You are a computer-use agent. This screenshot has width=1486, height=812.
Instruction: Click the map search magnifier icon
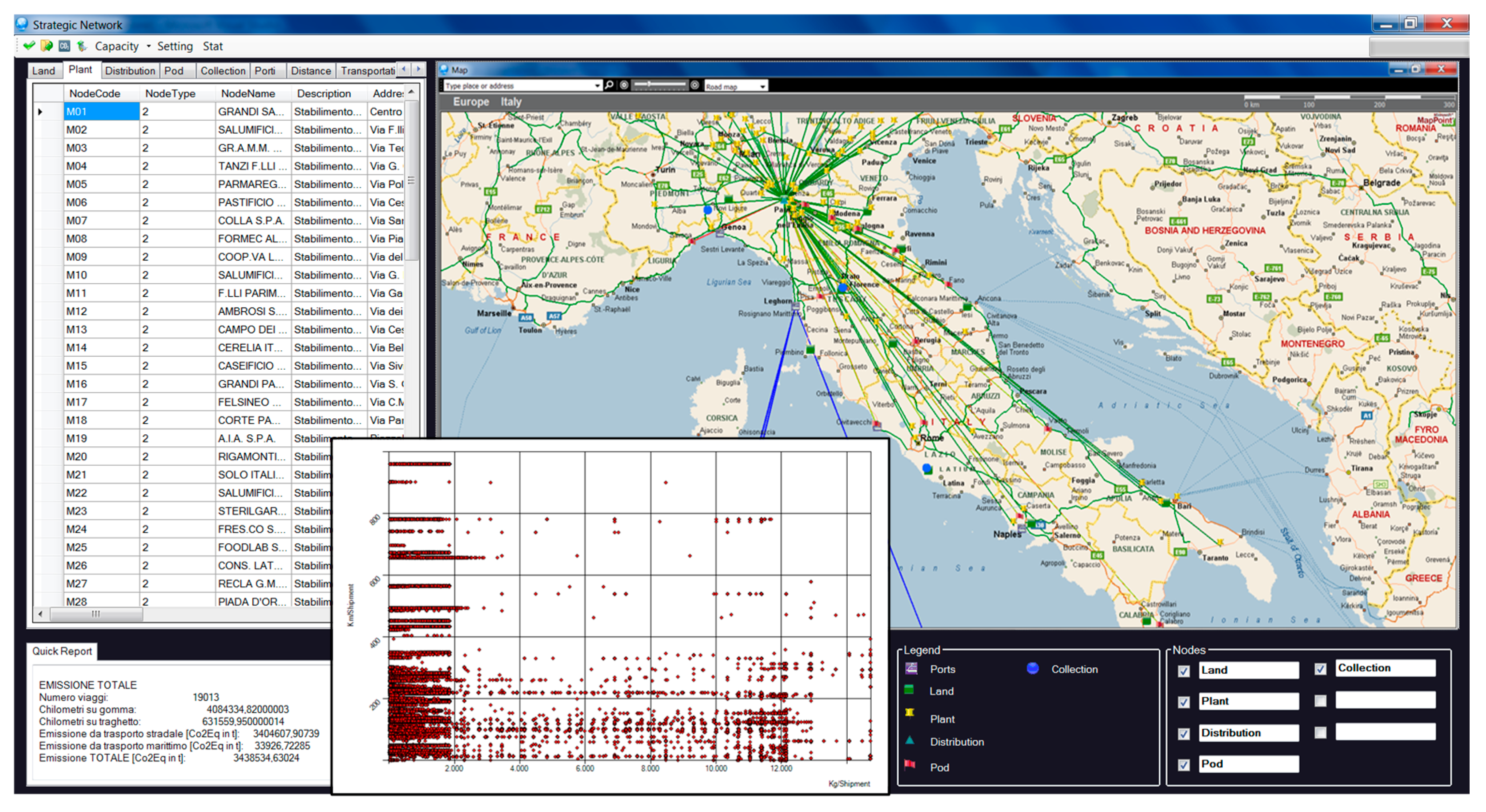tap(608, 85)
